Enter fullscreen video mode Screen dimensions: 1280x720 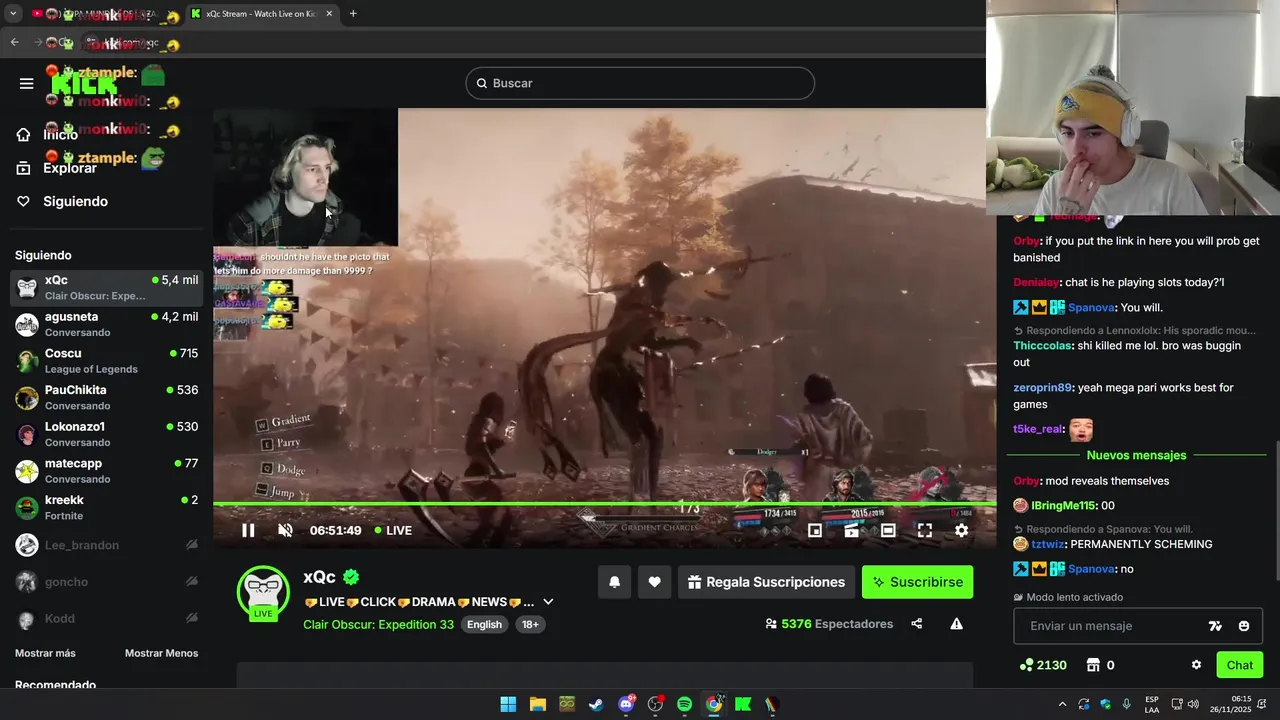pos(925,530)
